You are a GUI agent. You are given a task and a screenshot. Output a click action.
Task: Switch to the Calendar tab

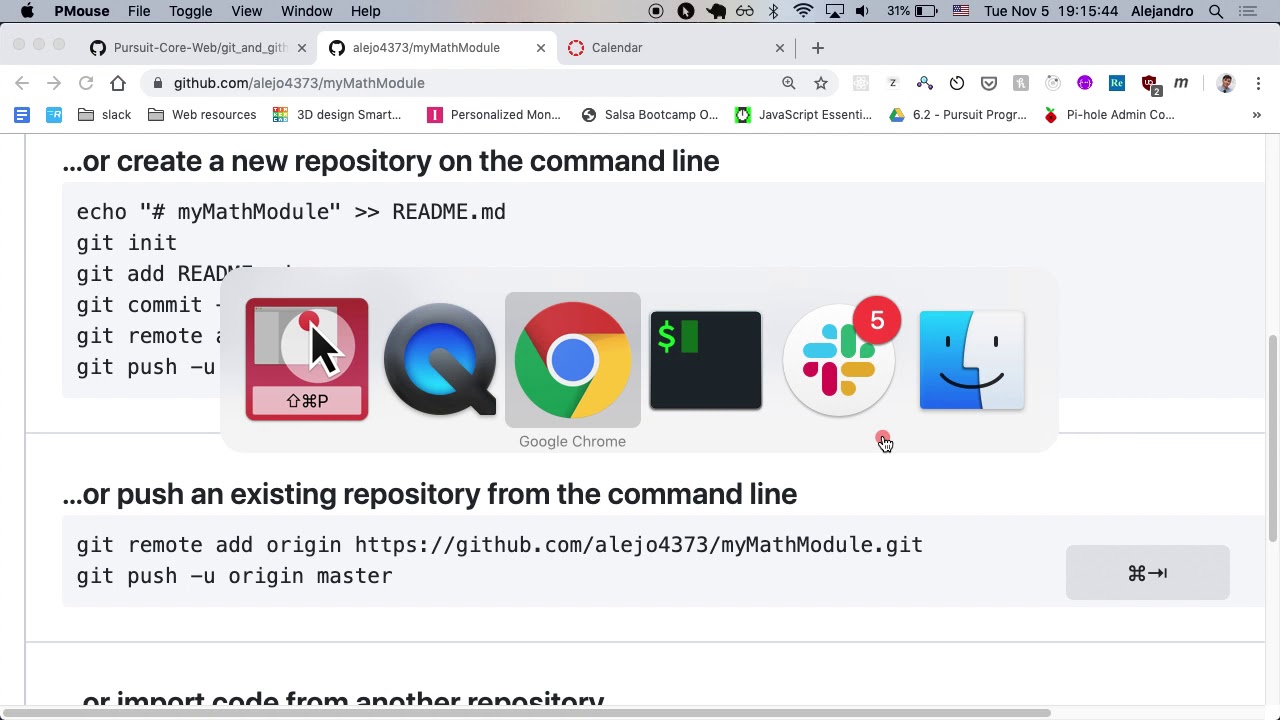pos(675,48)
